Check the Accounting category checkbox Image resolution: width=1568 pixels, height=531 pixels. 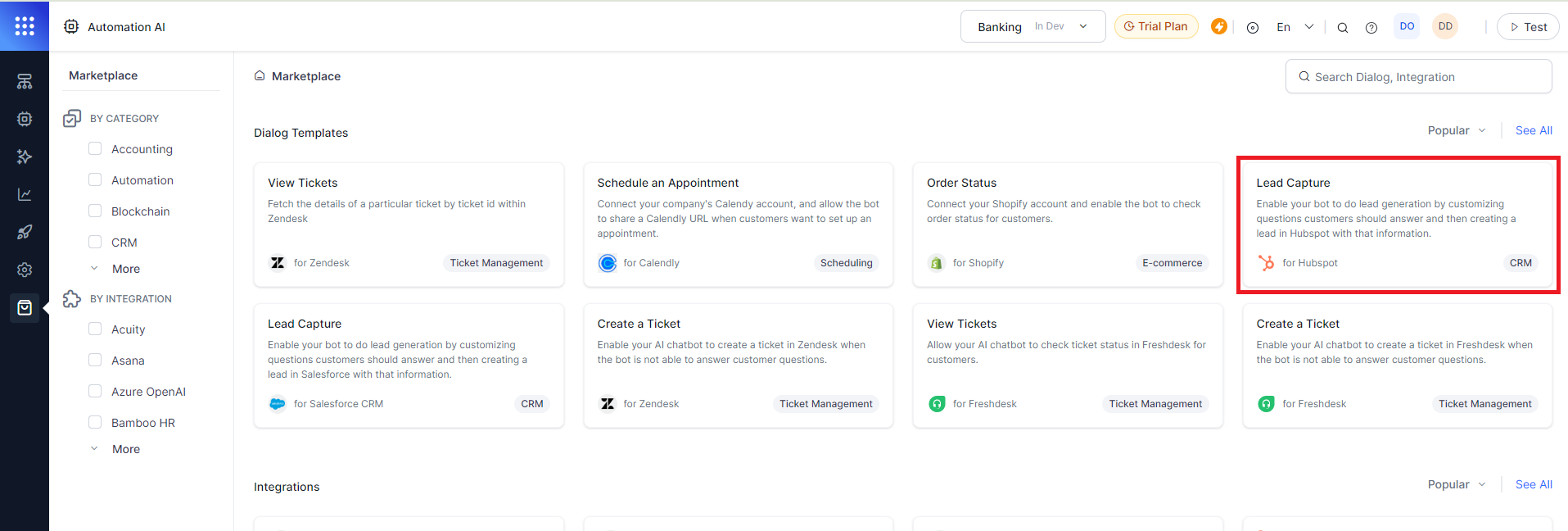95,148
